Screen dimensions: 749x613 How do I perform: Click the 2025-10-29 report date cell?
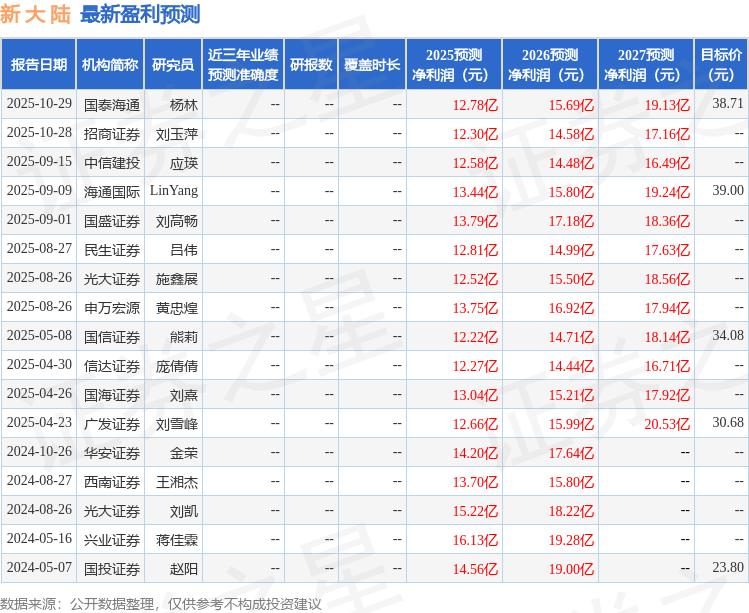coord(39,104)
